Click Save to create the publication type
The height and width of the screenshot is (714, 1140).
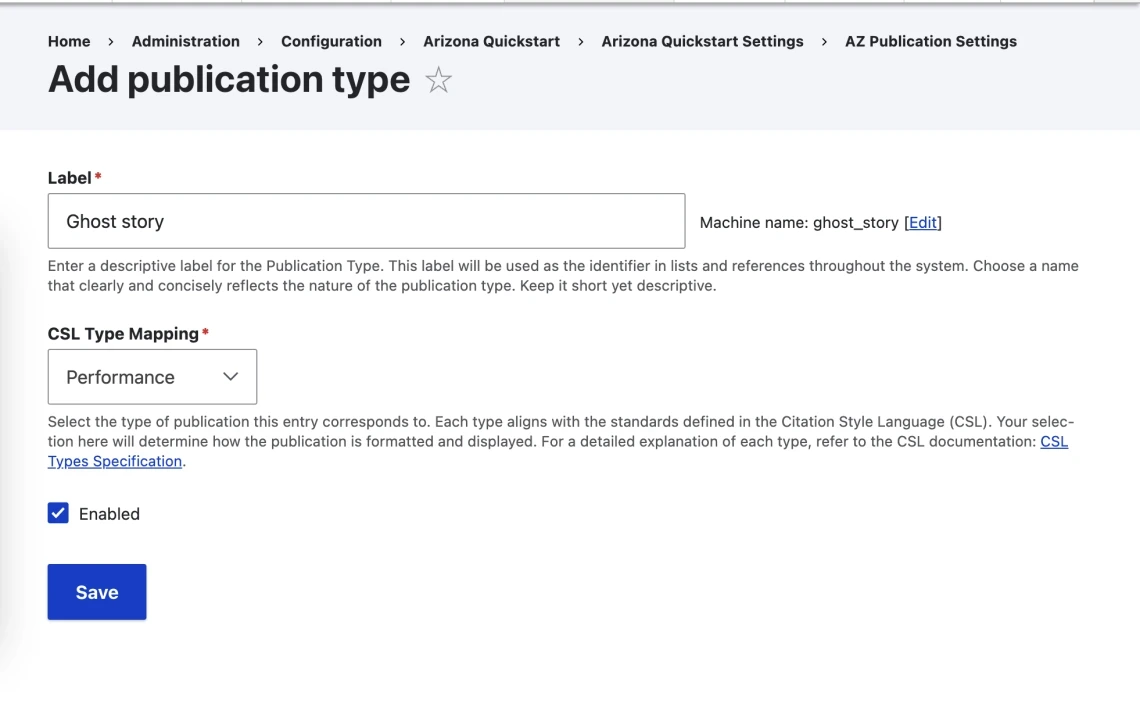[96, 591]
